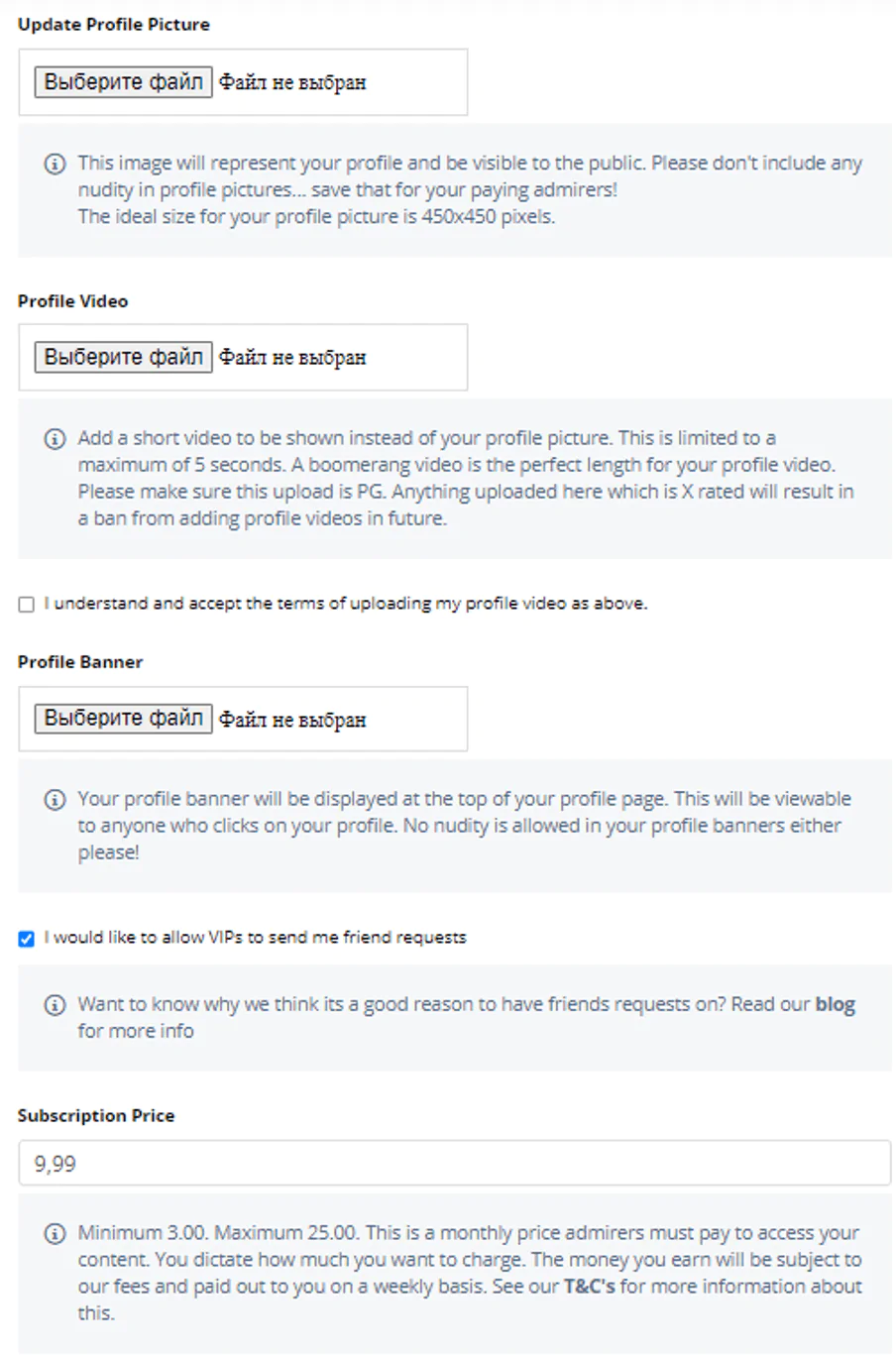Viewport: 896px width, 1359px height.
Task: Click the profile video file status text
Action: (292, 358)
